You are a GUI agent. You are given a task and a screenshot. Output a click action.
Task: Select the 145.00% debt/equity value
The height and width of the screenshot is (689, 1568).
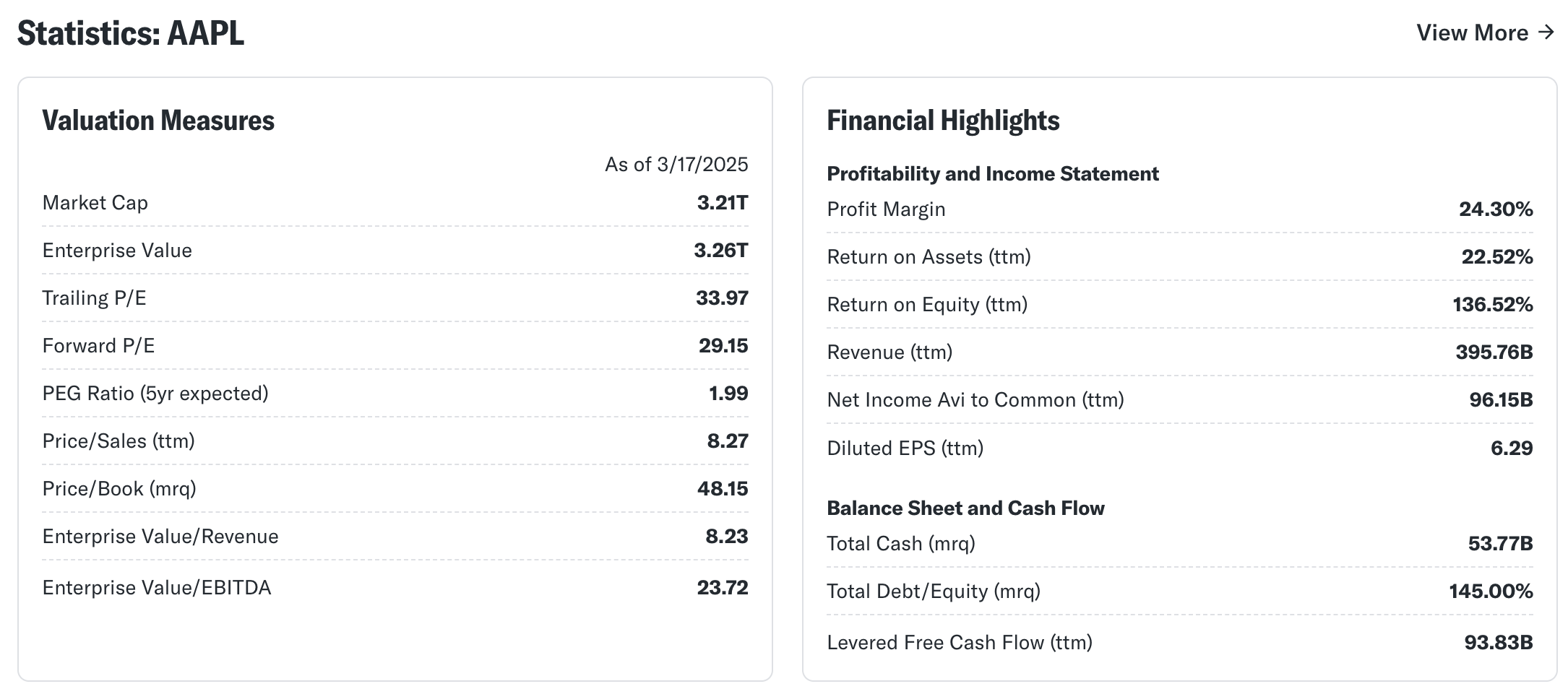click(1491, 591)
